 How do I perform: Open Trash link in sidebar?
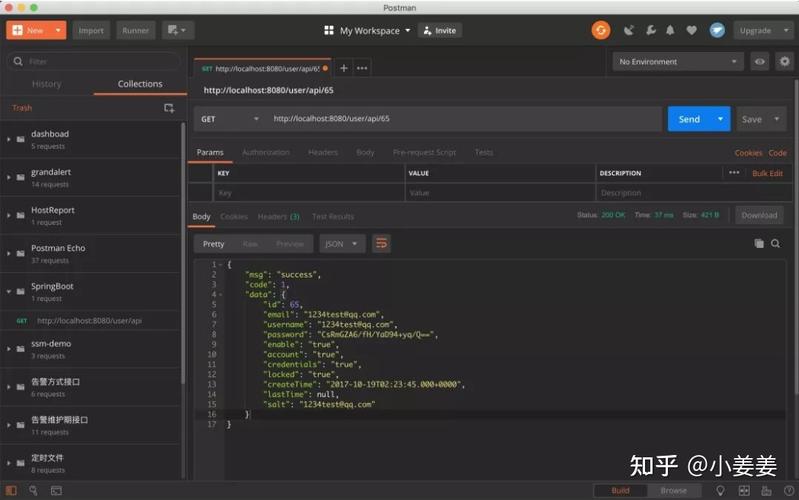tap(22, 108)
